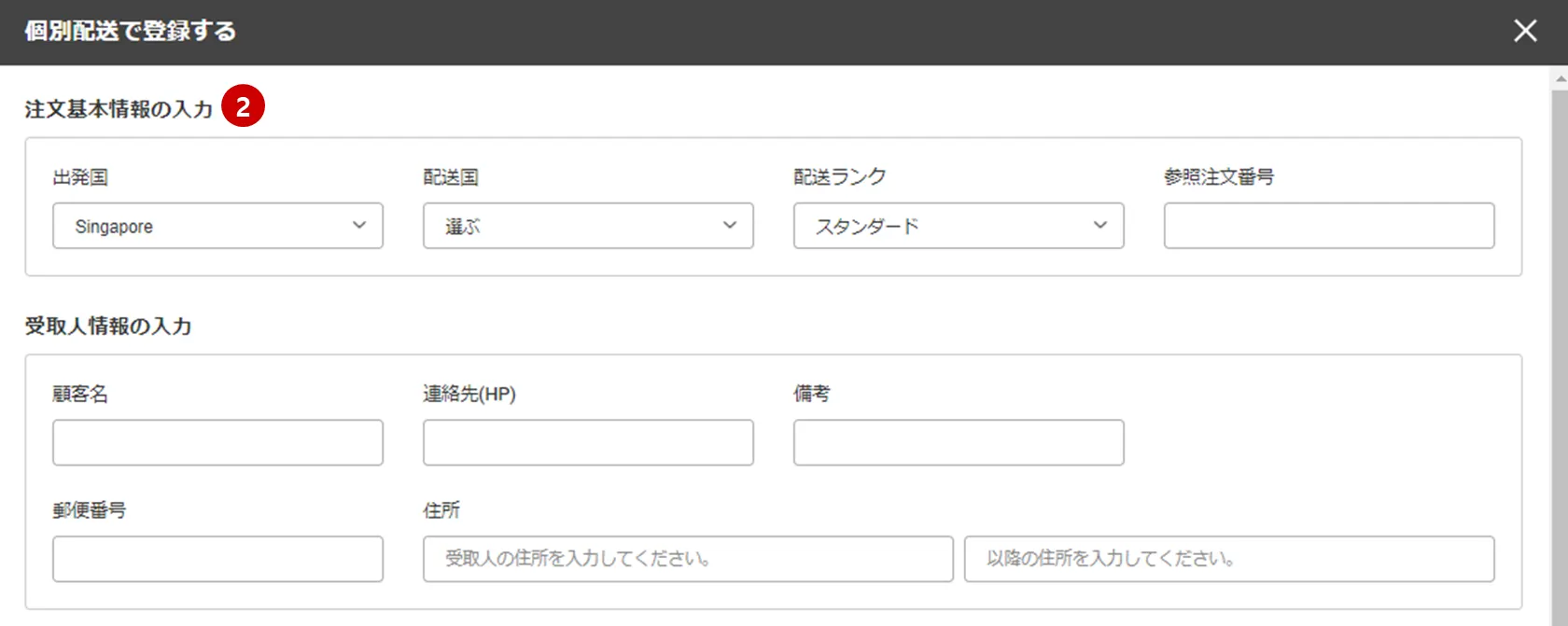The image size is (1568, 626).
Task: Click the 個別配送で登録する dialog title
Action: pos(130,31)
